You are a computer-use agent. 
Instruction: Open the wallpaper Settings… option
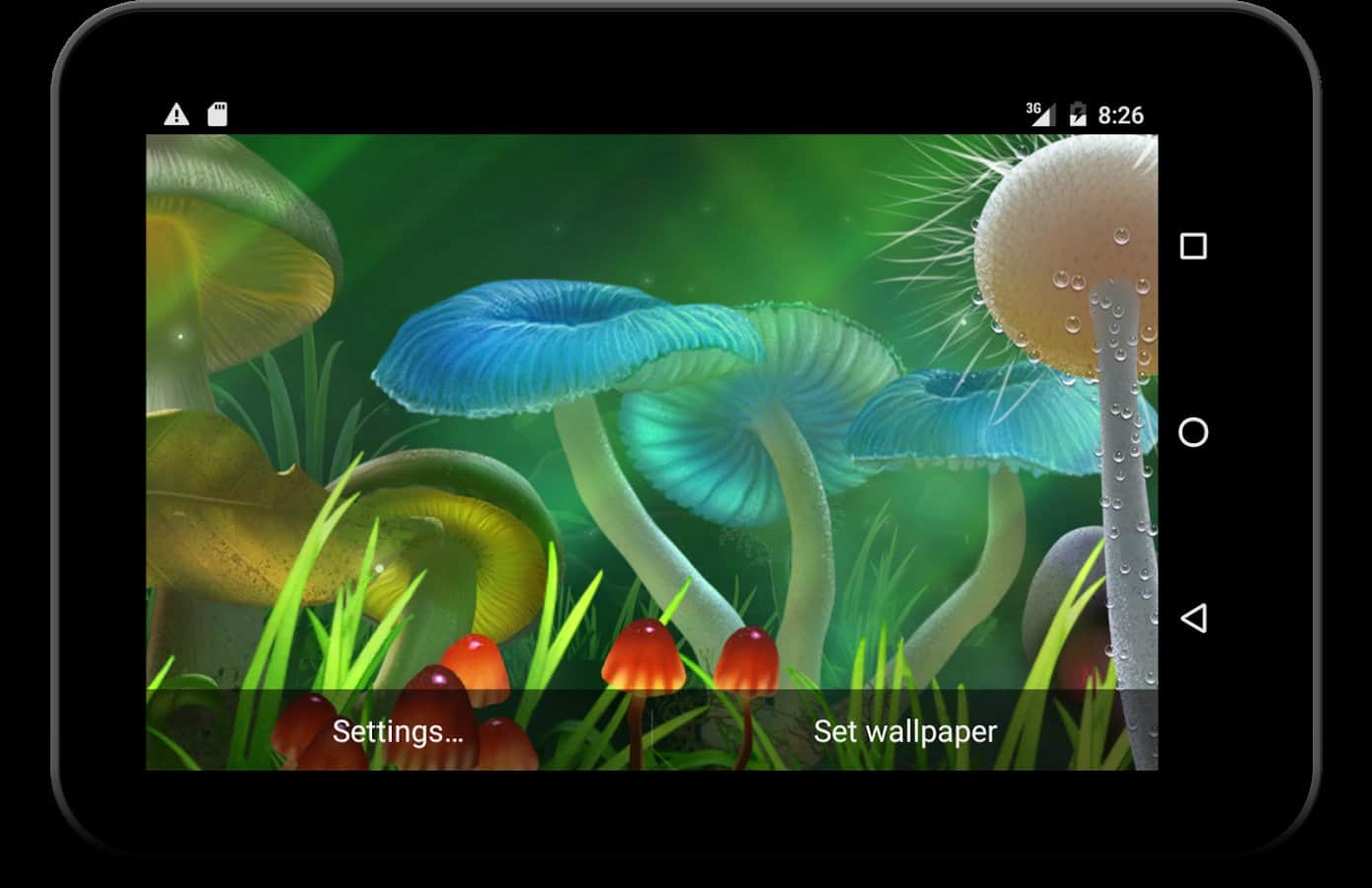coord(398,731)
